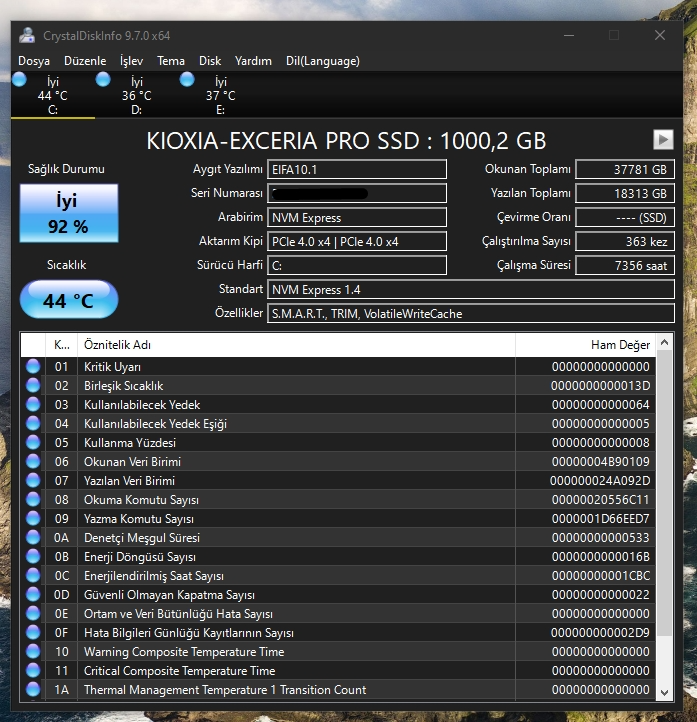Click status orb of Okuma Komutu Sayısı row

[x=33, y=500]
